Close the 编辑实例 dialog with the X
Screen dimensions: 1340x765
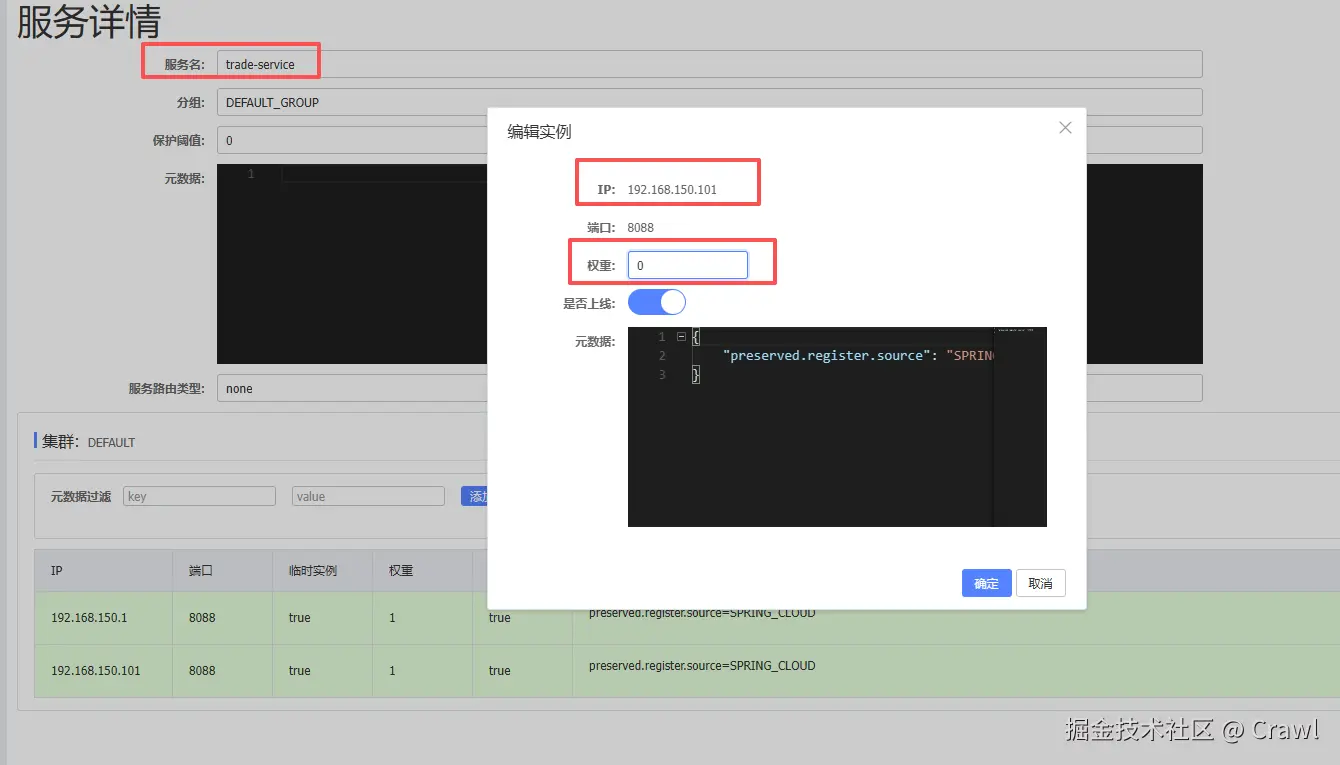coord(1065,128)
